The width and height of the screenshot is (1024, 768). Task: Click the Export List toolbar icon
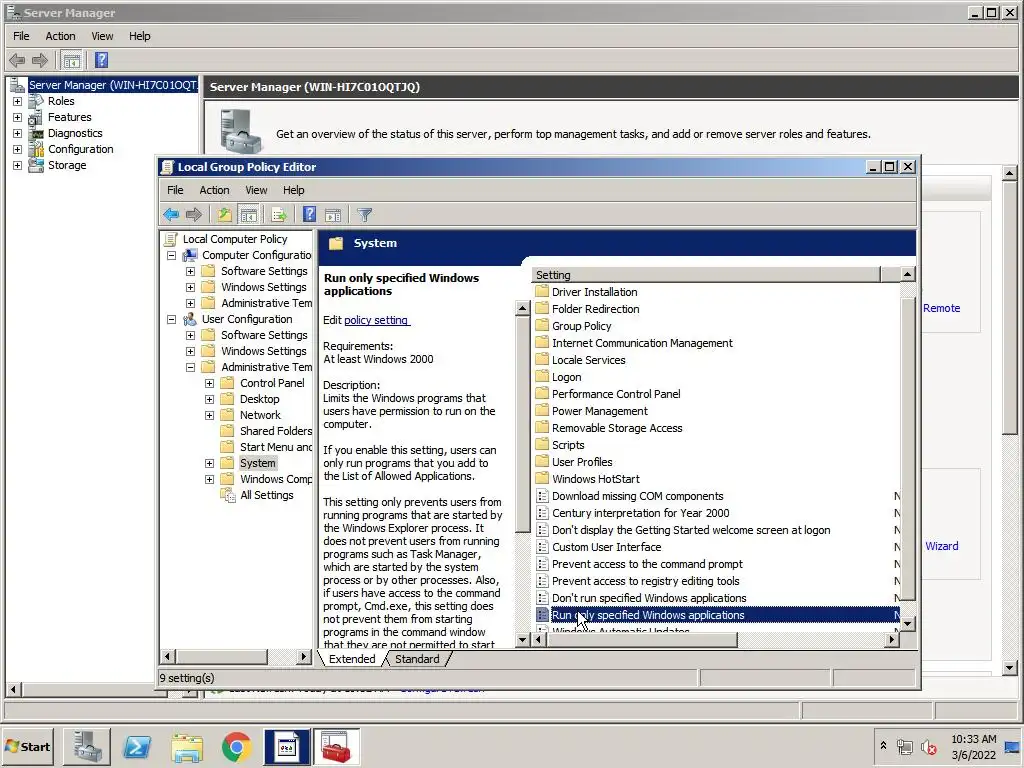(x=279, y=214)
